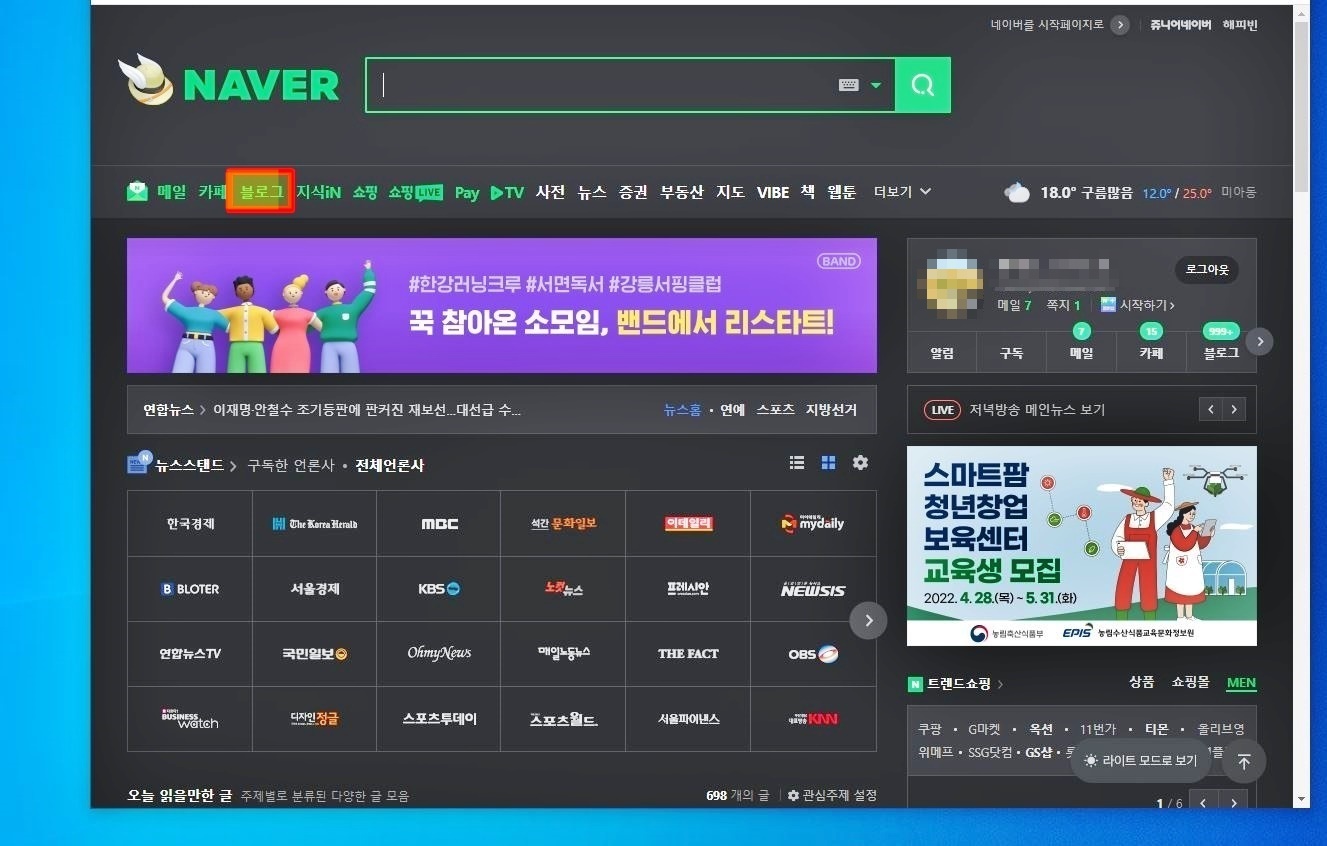1327x846 pixels.
Task: Click the green search magnifier button
Action: [x=922, y=85]
